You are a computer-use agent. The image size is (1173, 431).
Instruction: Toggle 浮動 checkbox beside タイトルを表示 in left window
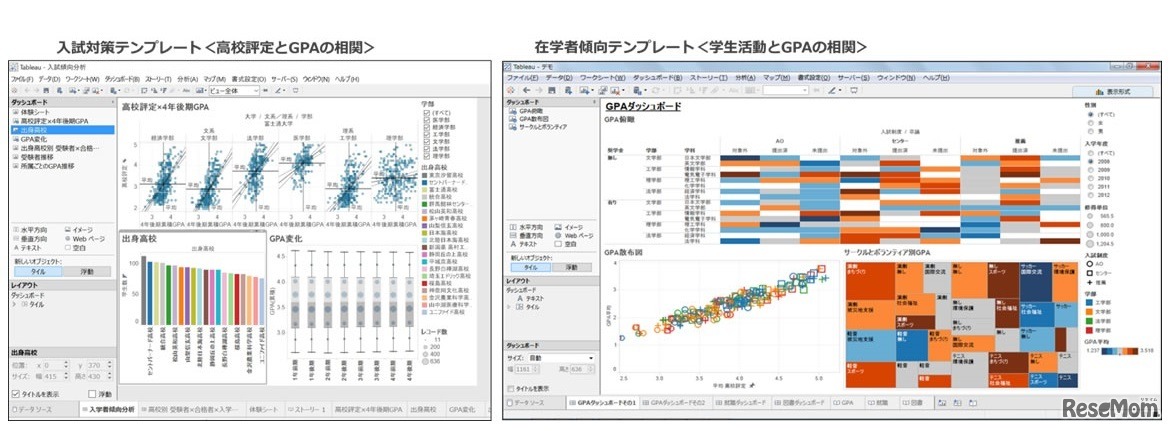click(x=92, y=394)
